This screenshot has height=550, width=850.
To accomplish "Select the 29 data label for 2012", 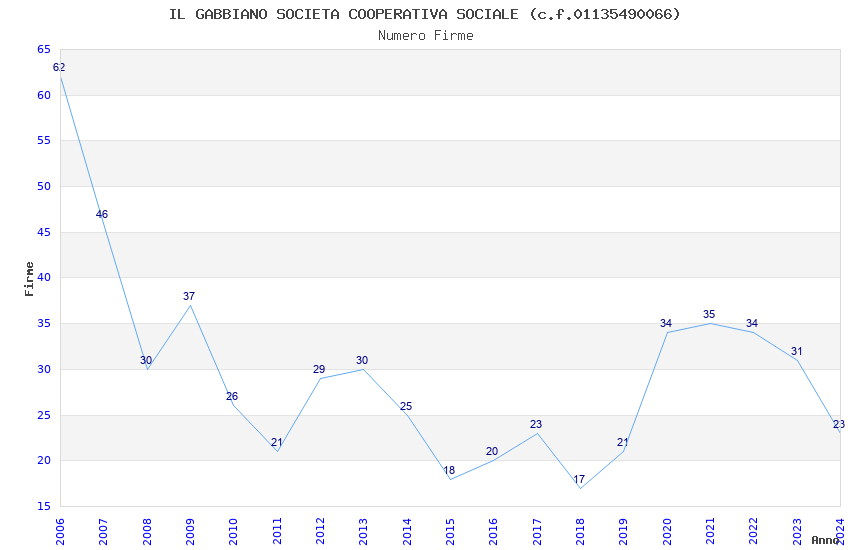I will click(x=319, y=370).
